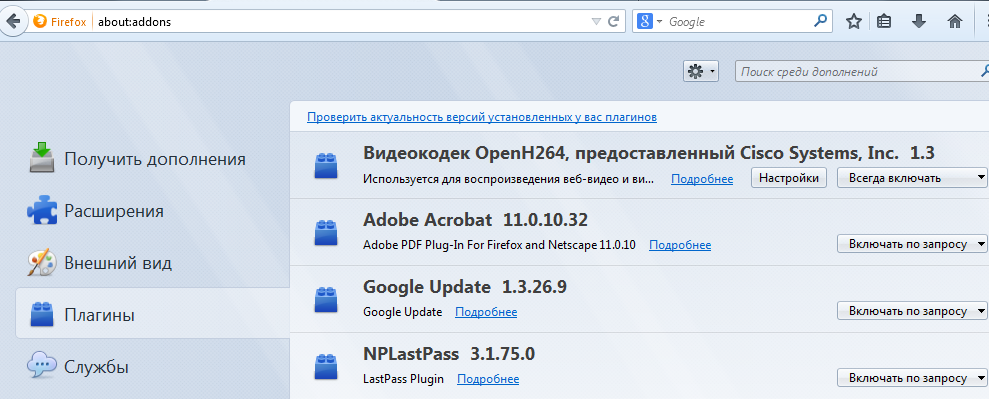Click the Adobe Acrobat plugin brick icon
989x399 pixels.
326,232
